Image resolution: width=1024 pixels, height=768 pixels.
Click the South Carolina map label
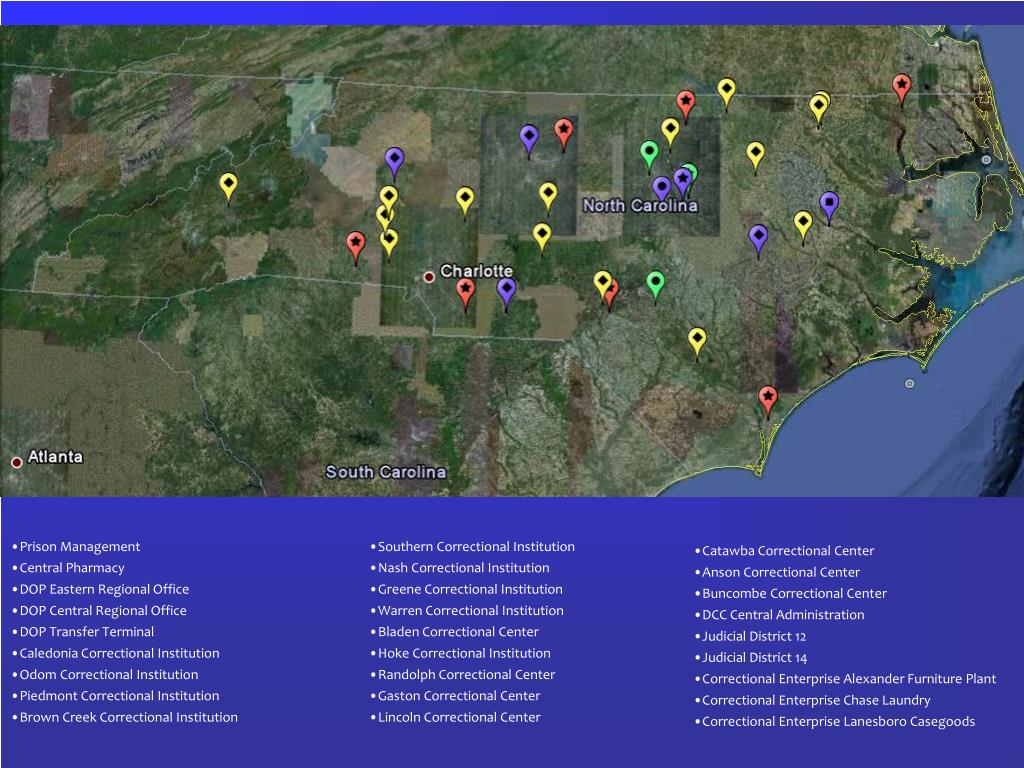click(385, 472)
